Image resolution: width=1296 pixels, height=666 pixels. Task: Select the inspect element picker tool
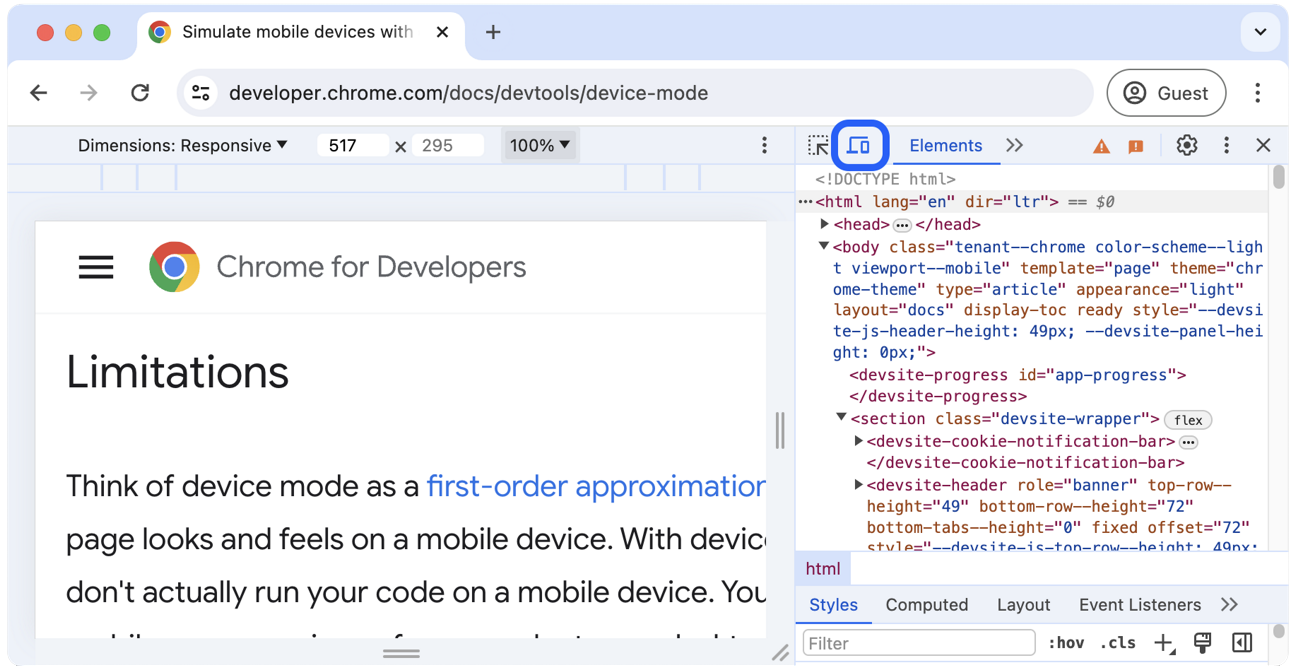[818, 145]
